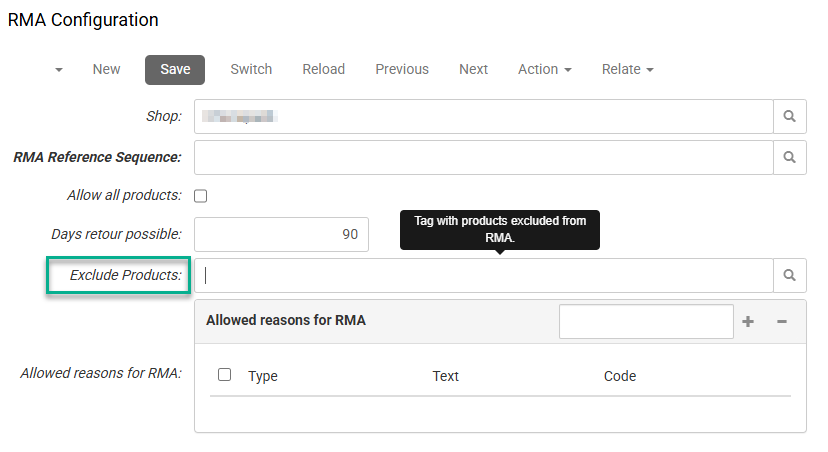Screen dimensions: 828x452
Task: Focus the Days retour possible field
Action: 281,234
